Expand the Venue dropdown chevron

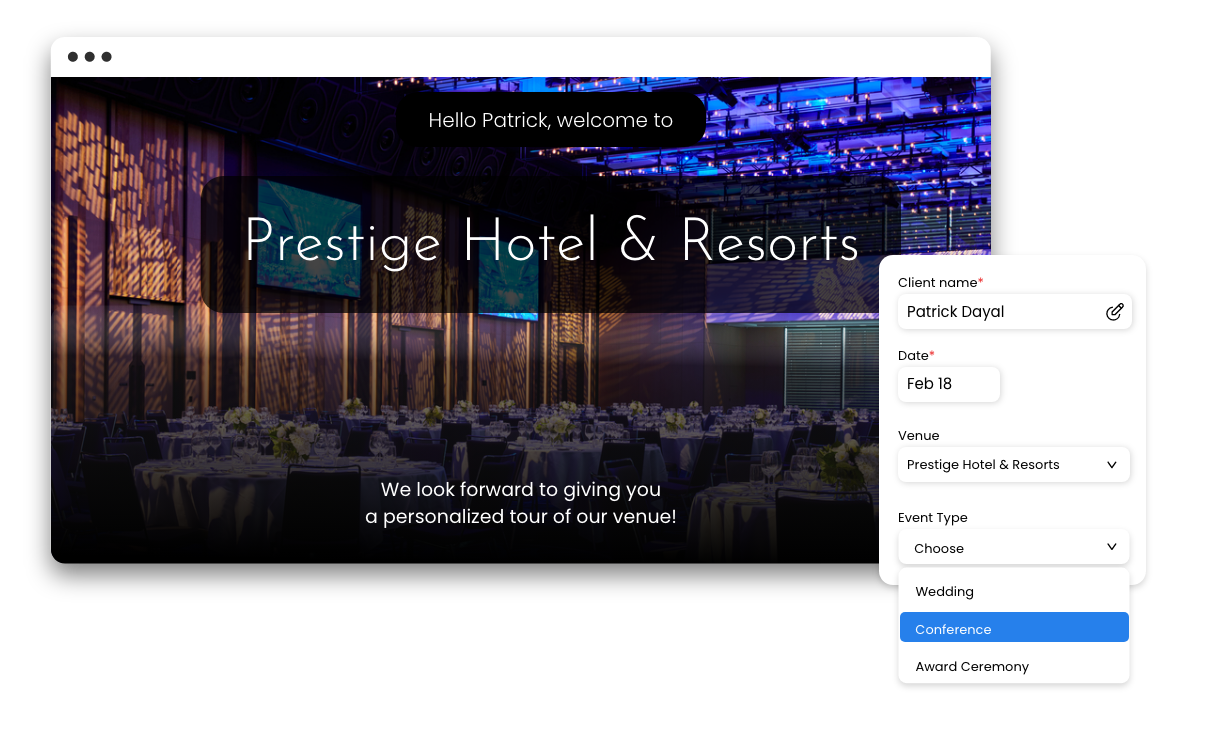tap(1111, 465)
